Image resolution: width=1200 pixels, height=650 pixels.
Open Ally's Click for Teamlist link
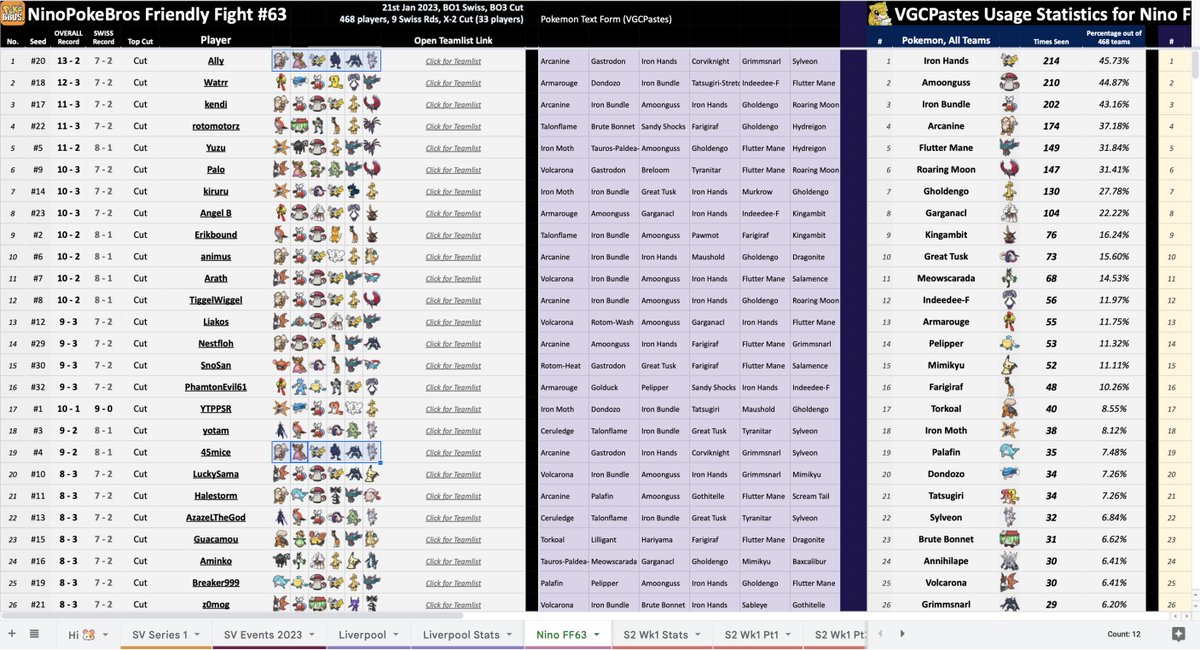coord(453,61)
